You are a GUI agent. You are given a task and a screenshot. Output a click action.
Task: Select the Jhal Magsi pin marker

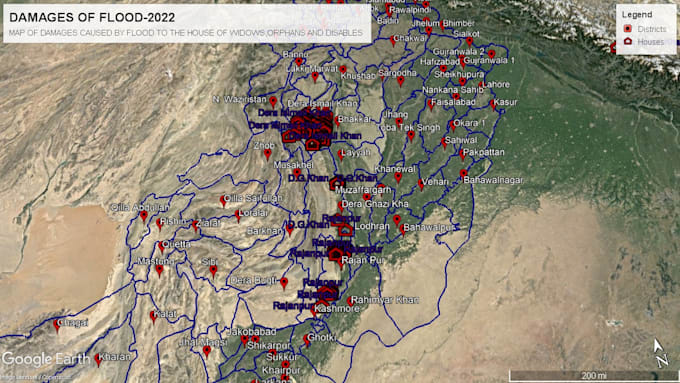click(x=207, y=351)
